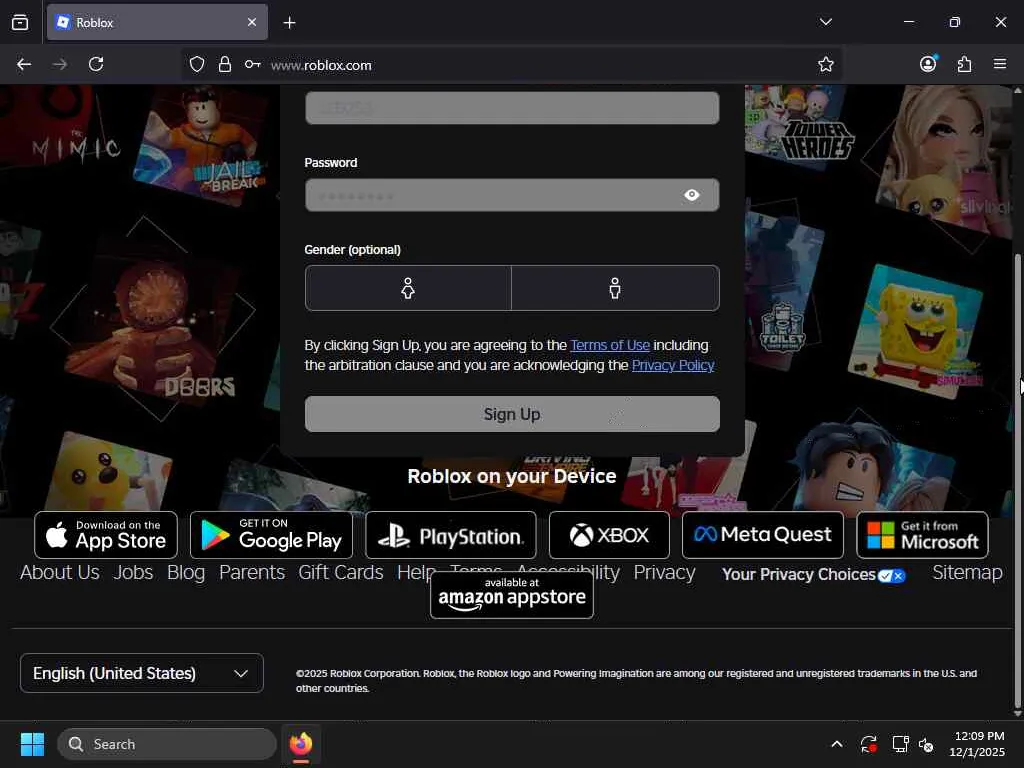The image size is (1024, 768).
Task: Click the taskbar Search box
Action: click(x=167, y=744)
